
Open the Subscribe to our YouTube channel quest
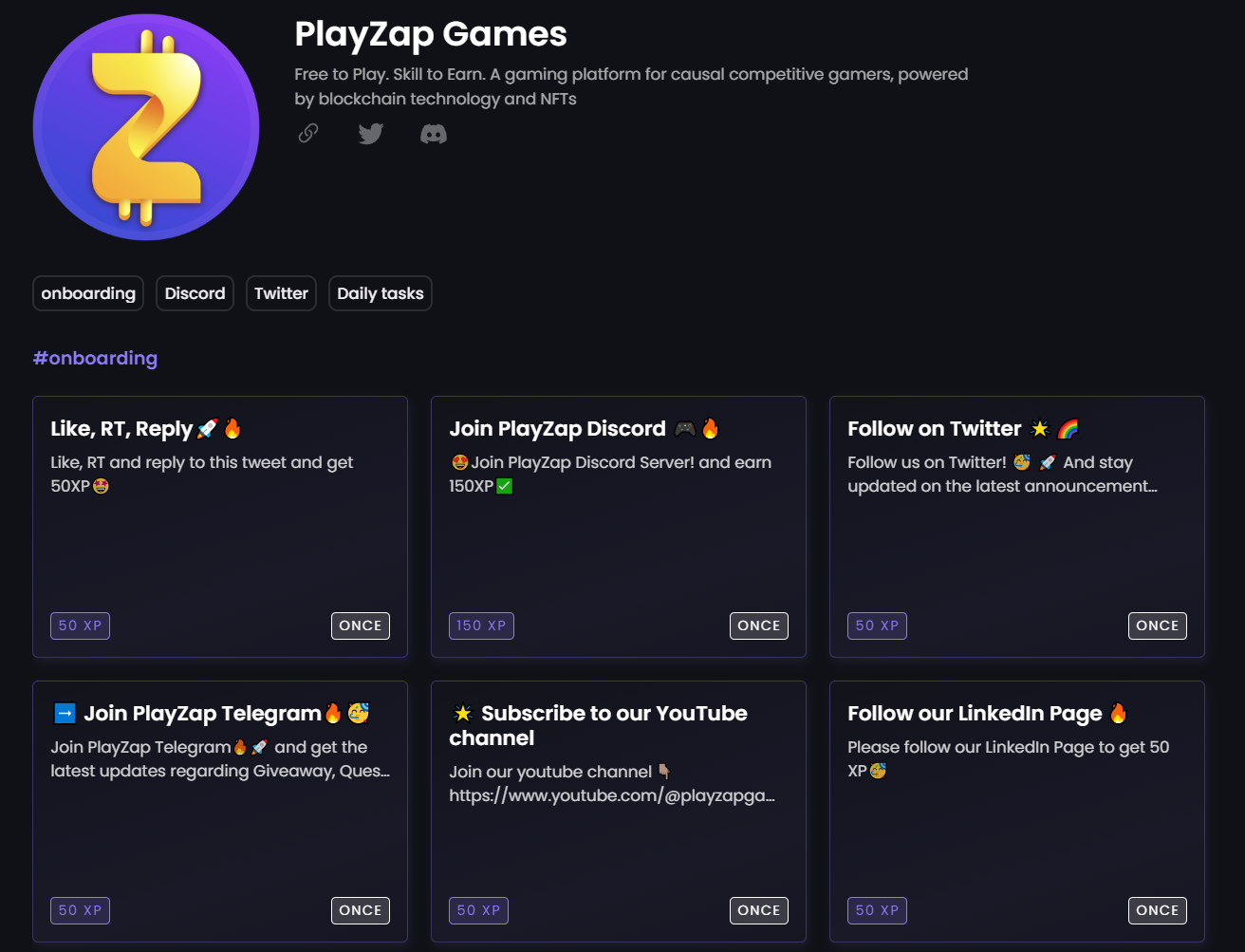coord(619,812)
